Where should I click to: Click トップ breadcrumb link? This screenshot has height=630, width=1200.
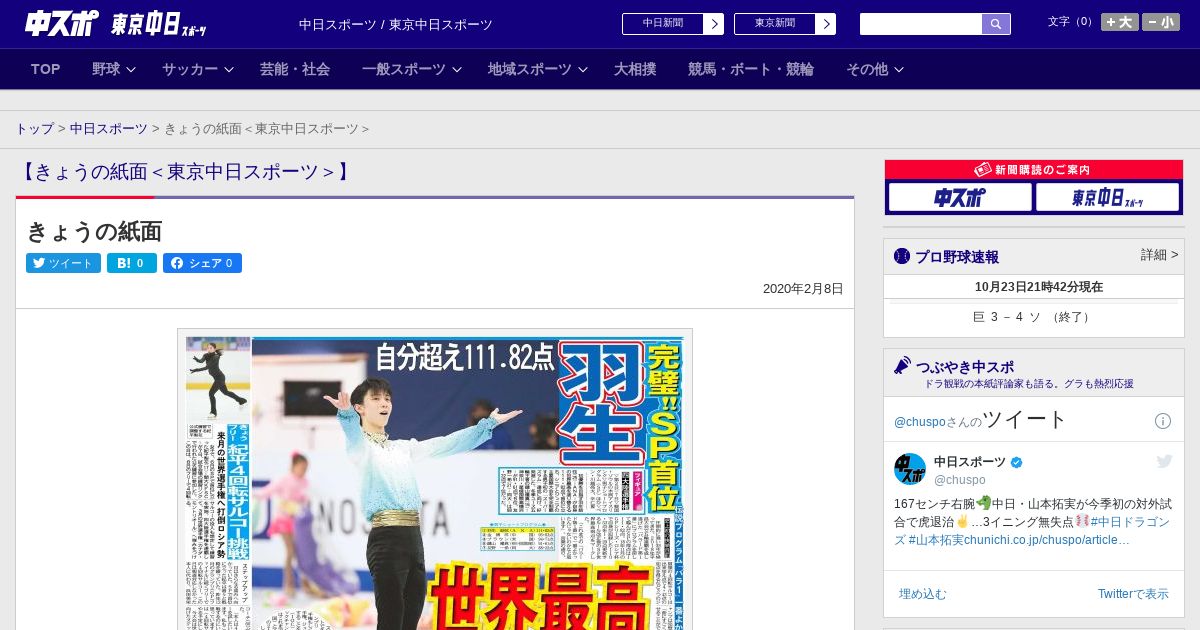click(35, 129)
